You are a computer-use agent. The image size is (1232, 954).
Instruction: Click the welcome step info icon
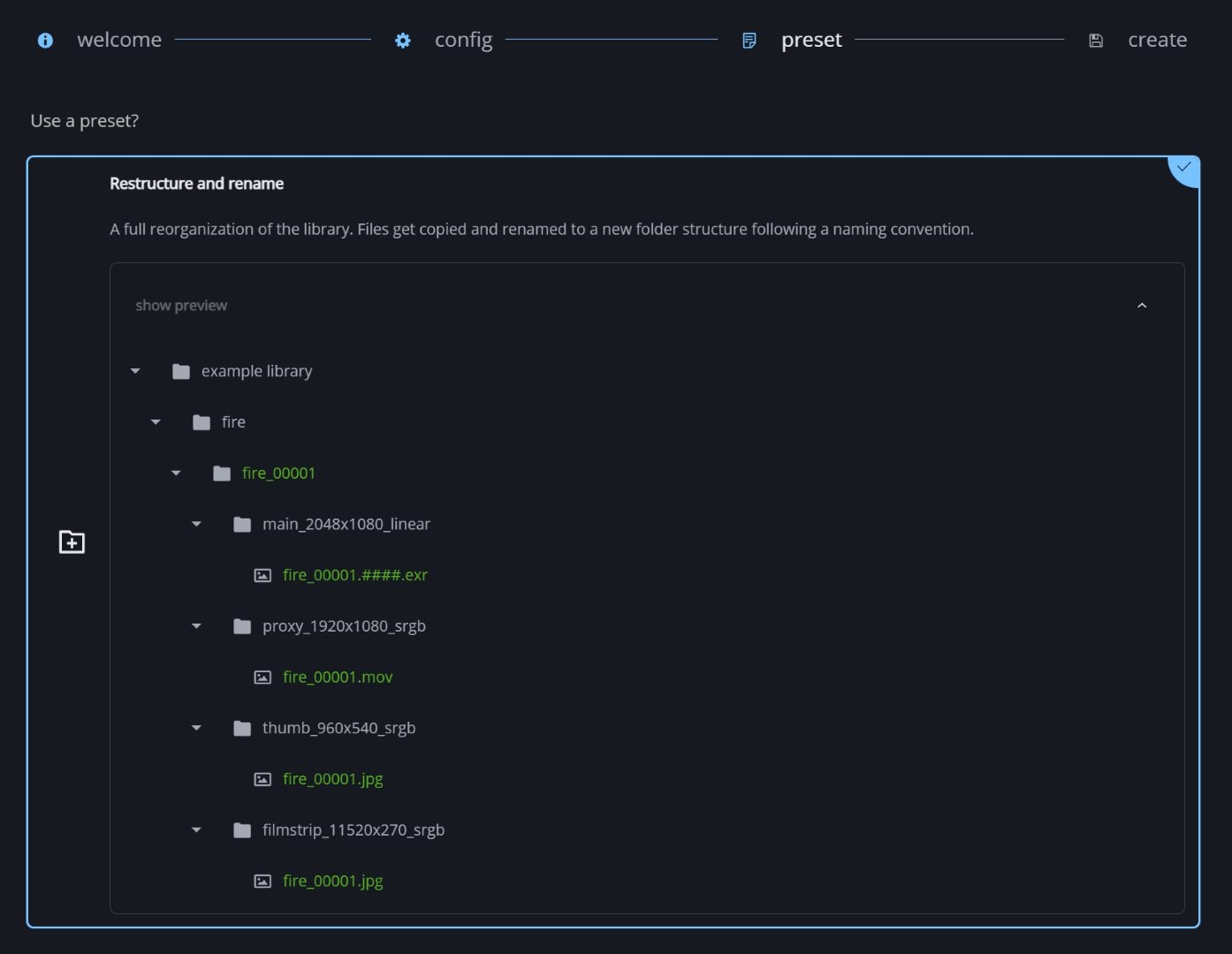(45, 41)
